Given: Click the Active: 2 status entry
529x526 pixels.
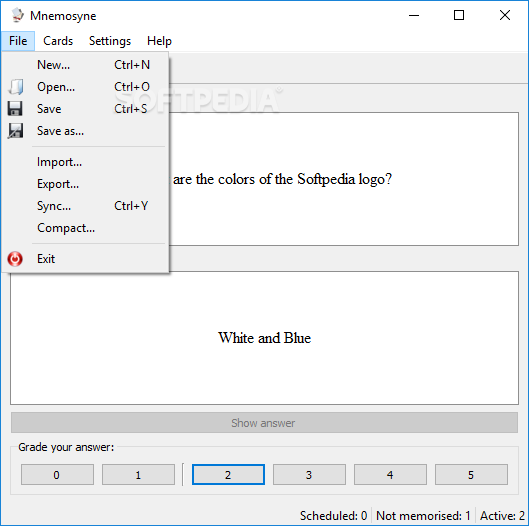Looking at the screenshot, I should pos(502,516).
